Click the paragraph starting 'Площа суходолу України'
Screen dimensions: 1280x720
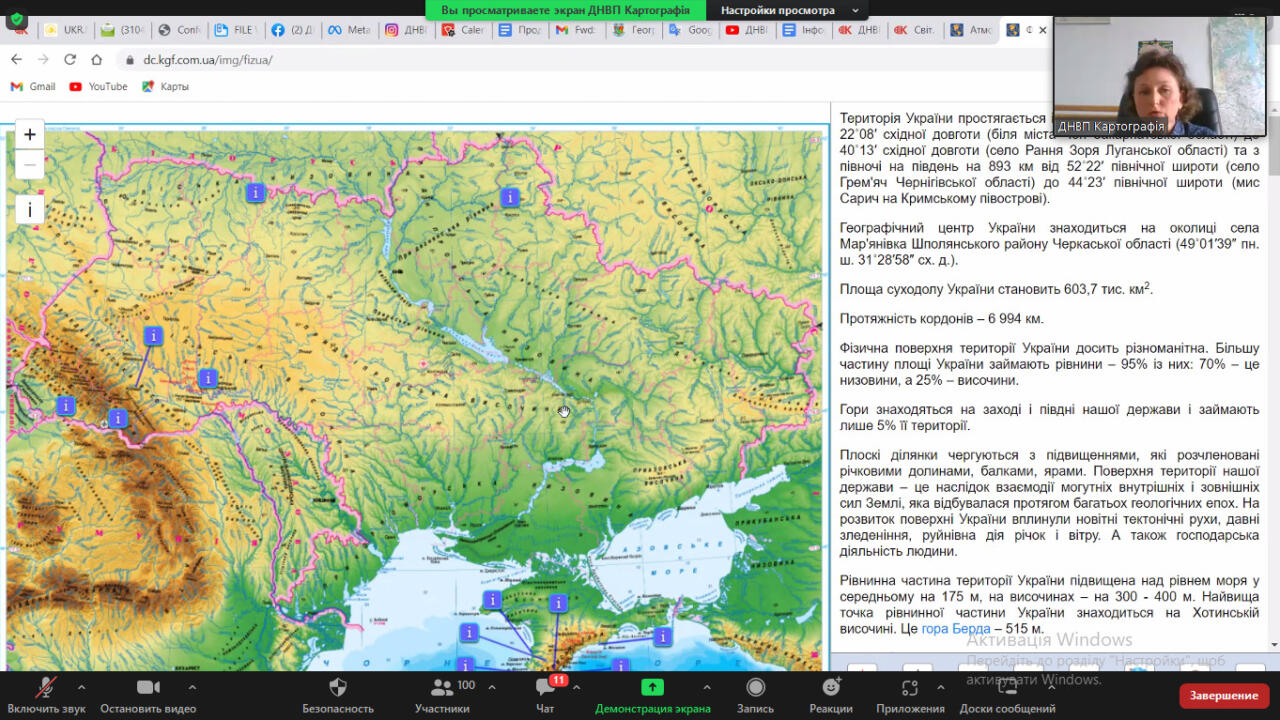[x=997, y=289]
